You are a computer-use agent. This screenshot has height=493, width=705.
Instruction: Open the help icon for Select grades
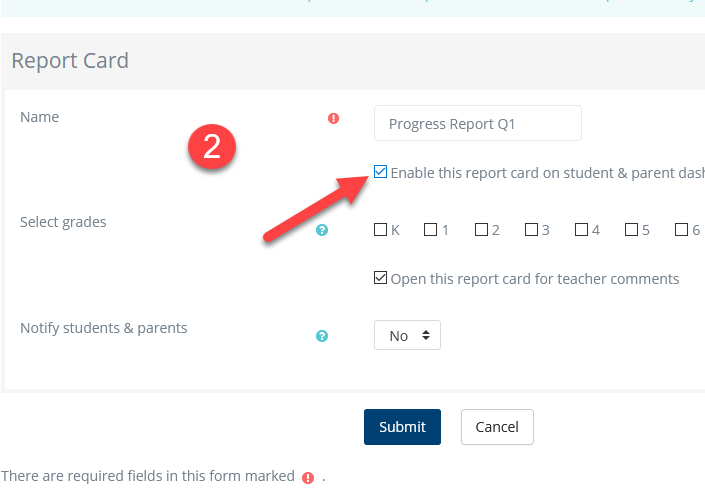pyautogui.click(x=322, y=230)
